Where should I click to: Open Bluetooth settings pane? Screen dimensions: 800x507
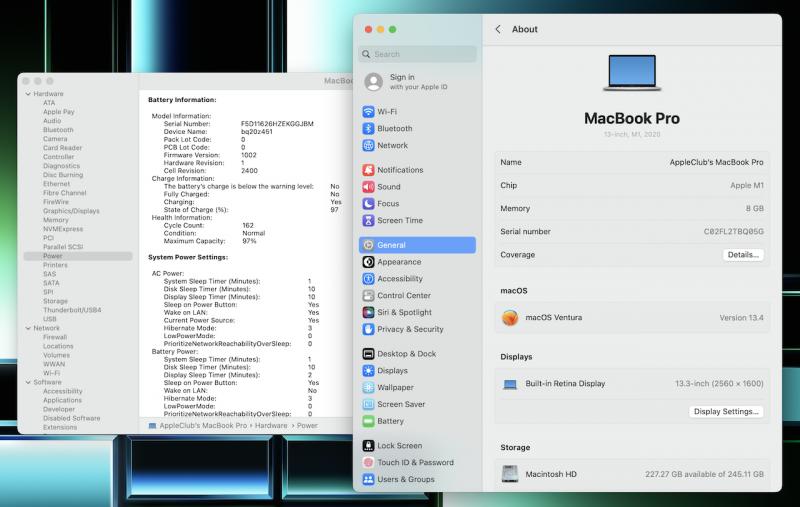pyautogui.click(x=394, y=129)
